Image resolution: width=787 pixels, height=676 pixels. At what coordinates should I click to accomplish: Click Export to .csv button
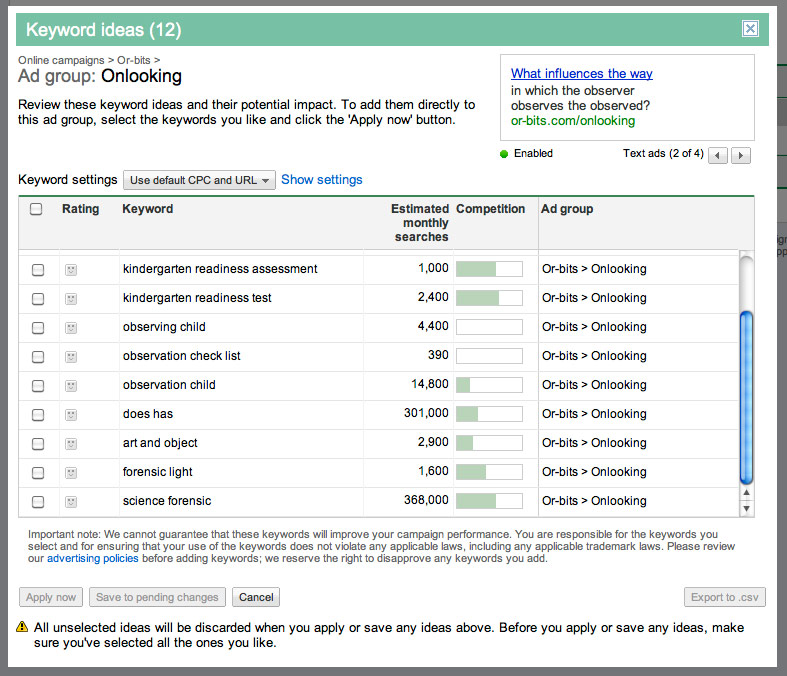pyautogui.click(x=724, y=597)
